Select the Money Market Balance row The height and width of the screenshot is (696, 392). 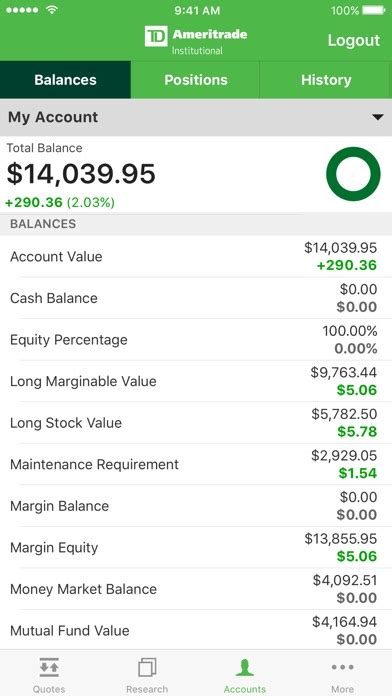point(196,589)
